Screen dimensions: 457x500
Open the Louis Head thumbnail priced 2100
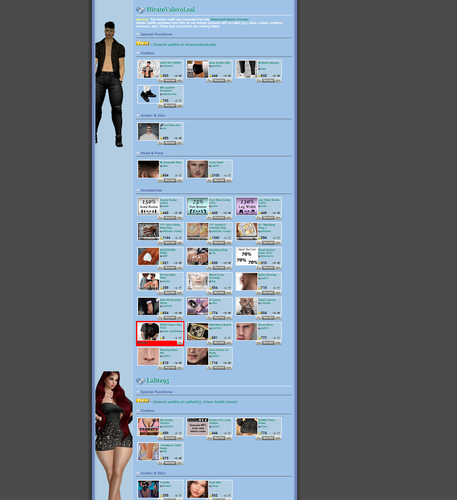point(197,169)
